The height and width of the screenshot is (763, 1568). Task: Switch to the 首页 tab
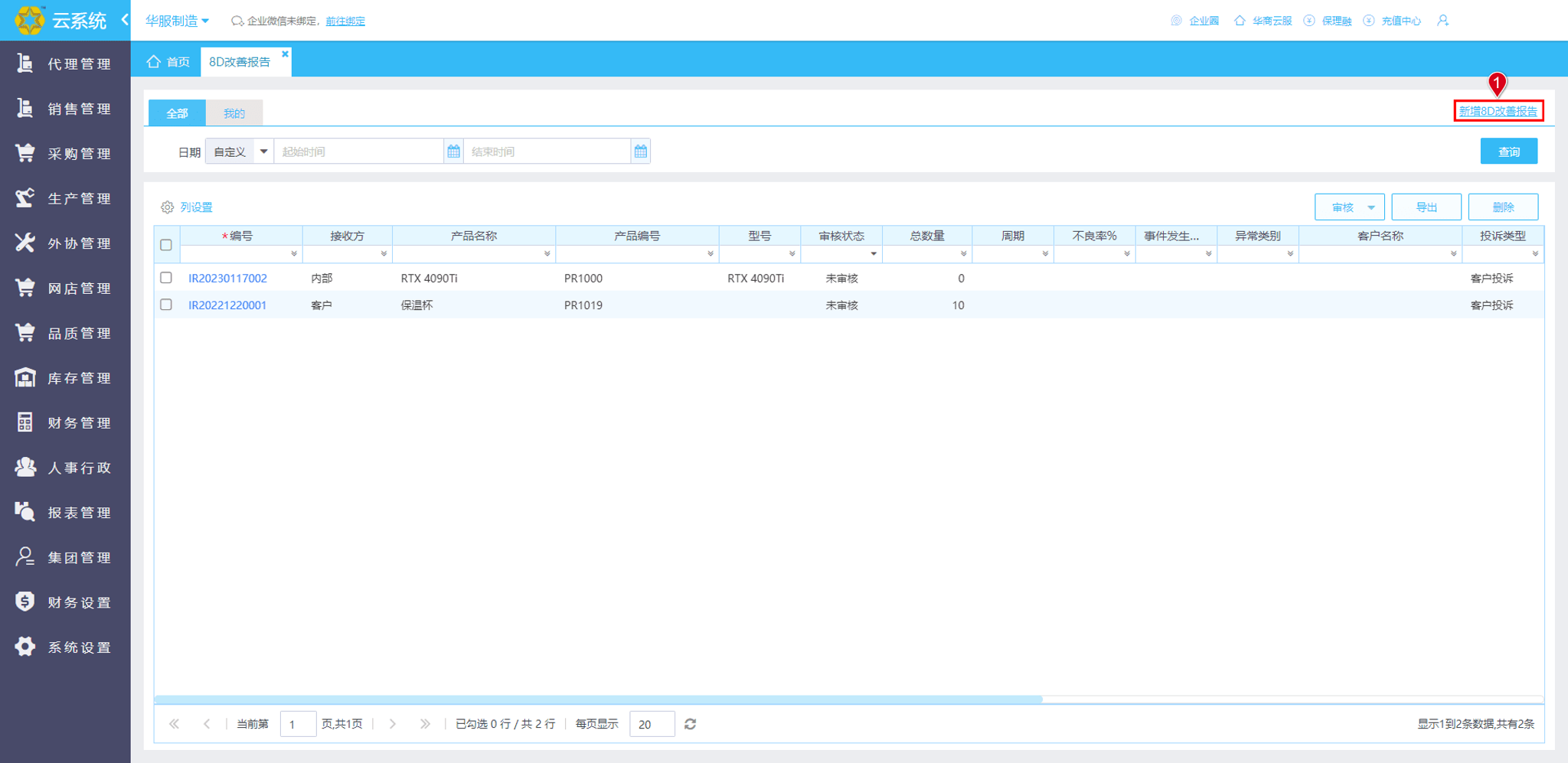click(169, 62)
